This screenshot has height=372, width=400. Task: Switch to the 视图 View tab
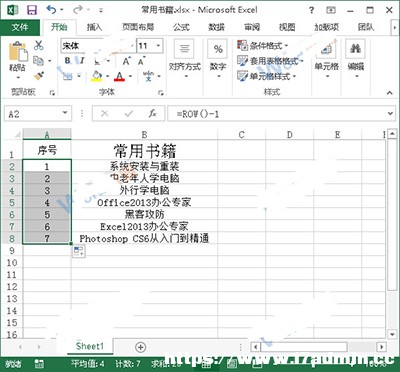(287, 27)
